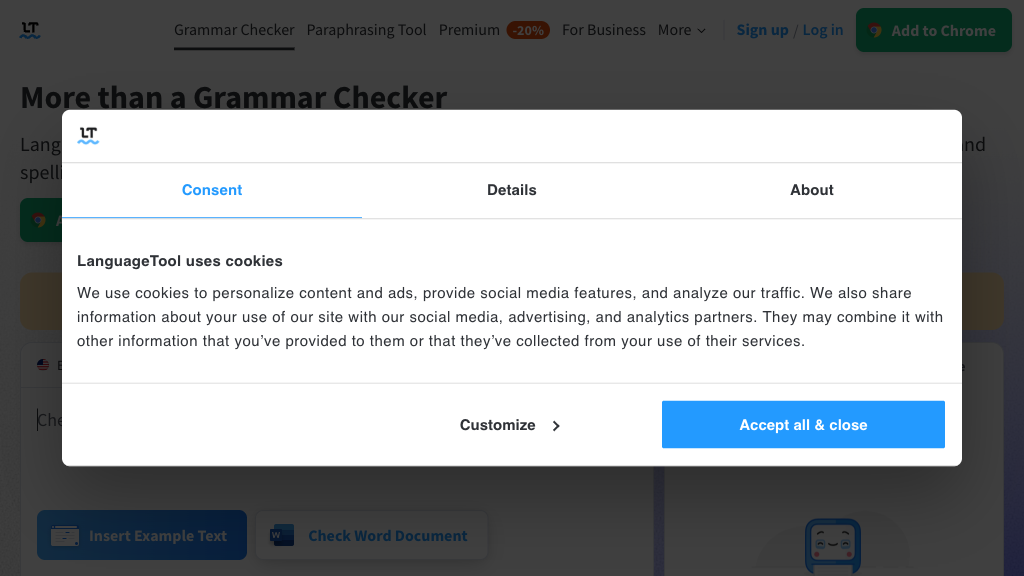Open Grammar Checker in the navigation
Viewport: 1024px width, 576px height.
pyautogui.click(x=234, y=30)
